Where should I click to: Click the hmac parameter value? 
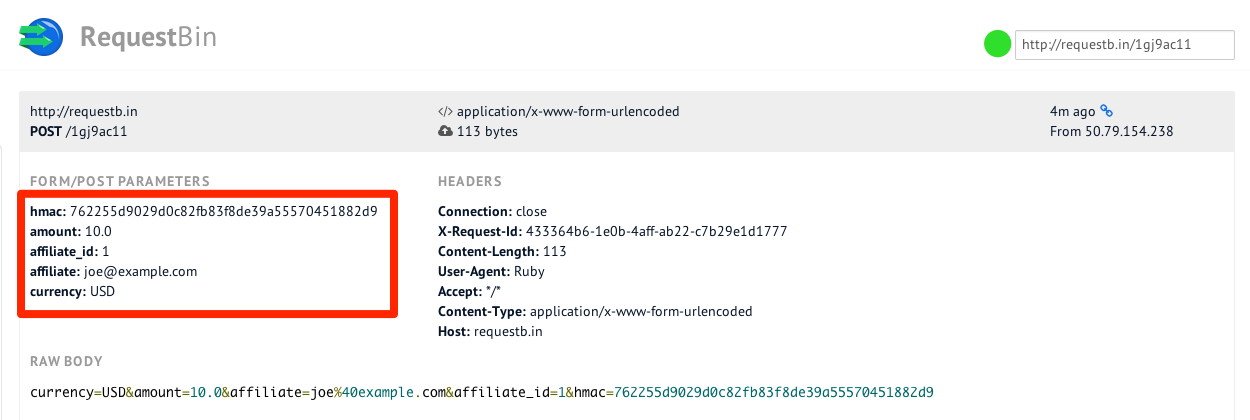click(x=224, y=211)
